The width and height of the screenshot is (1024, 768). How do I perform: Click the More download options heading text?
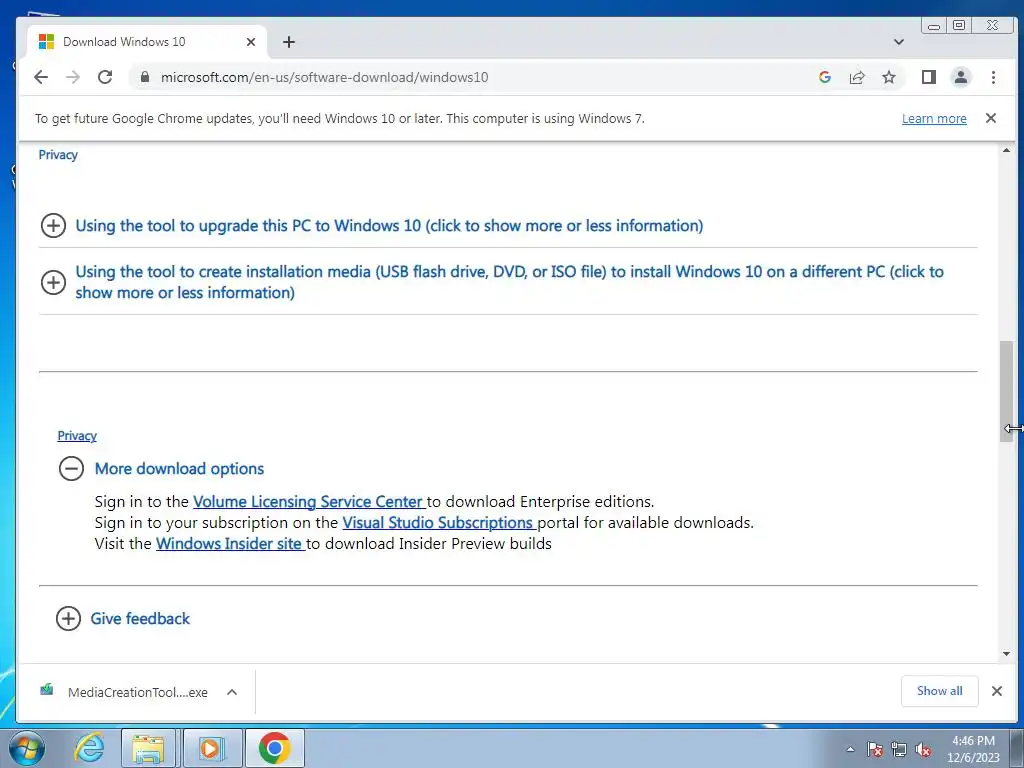tap(180, 468)
